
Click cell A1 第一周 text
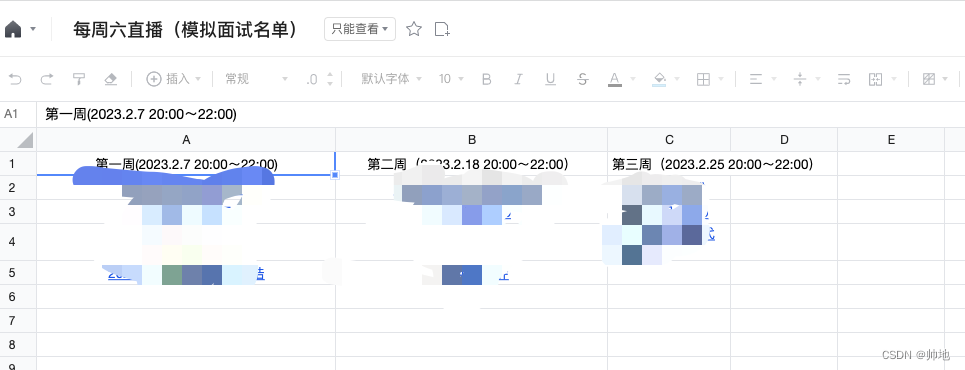point(186,164)
